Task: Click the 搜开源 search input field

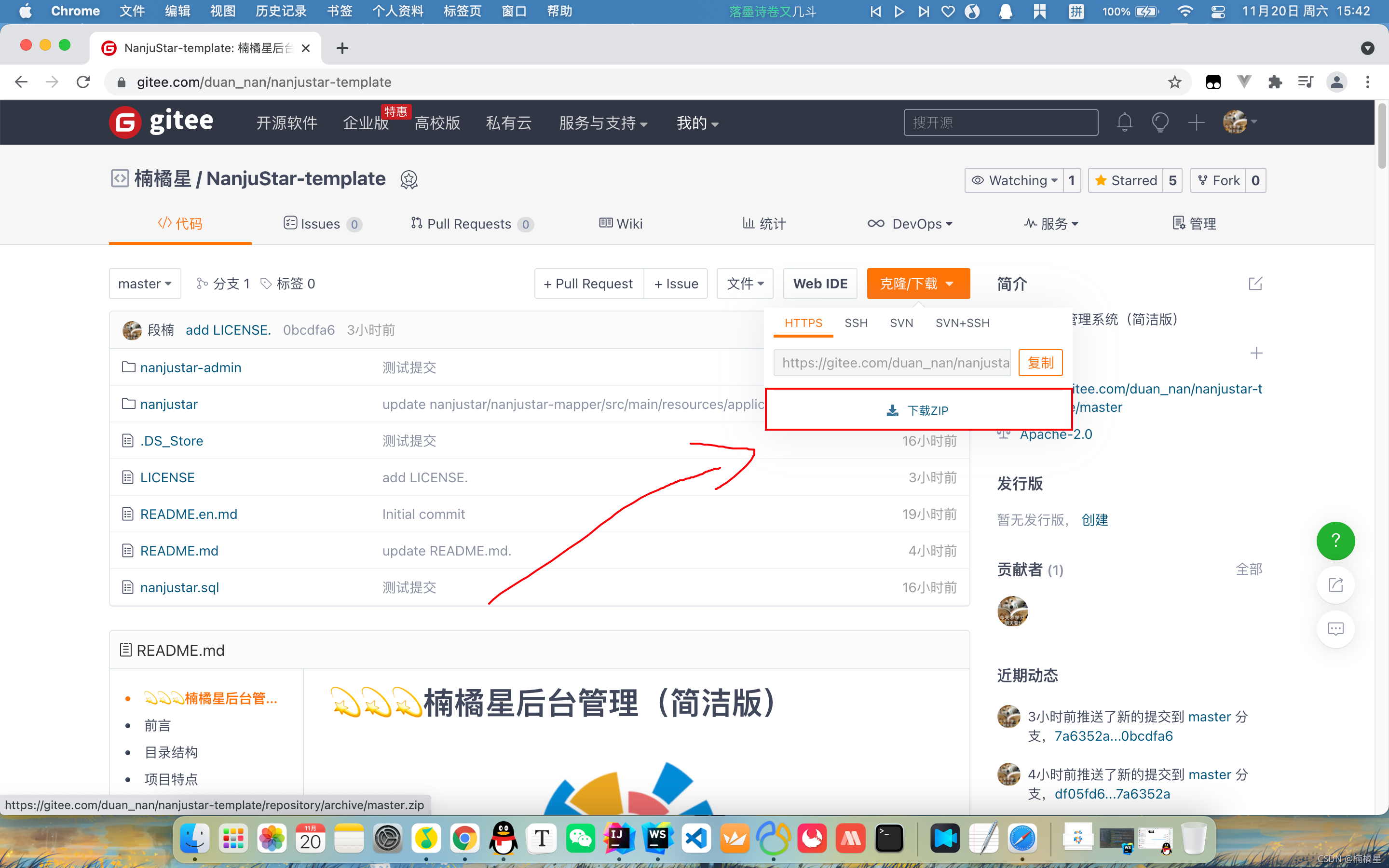Action: [1000, 122]
